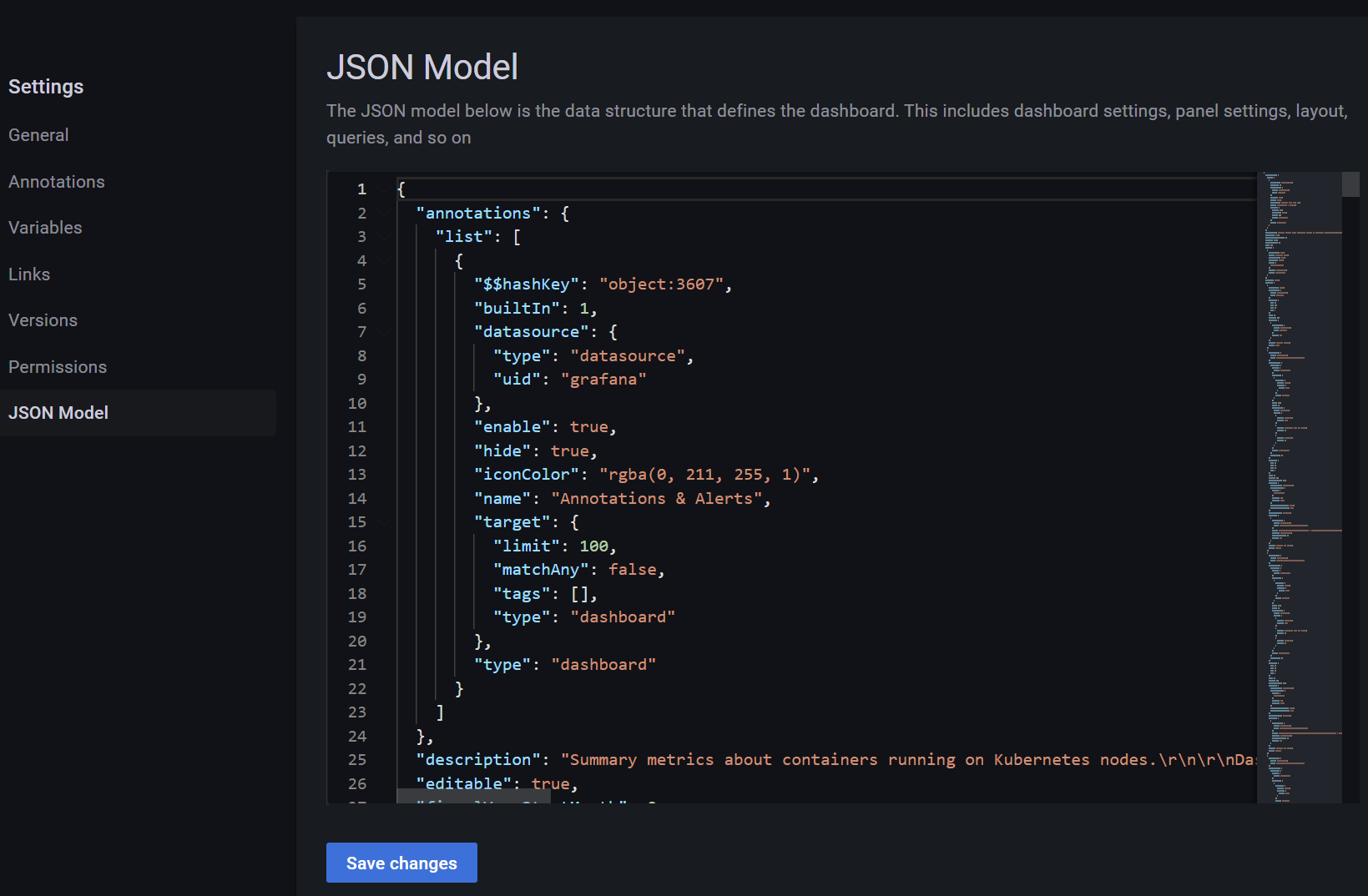Collapse the "list" array on line 3
The height and width of the screenshot is (896, 1368).
pyautogui.click(x=384, y=237)
